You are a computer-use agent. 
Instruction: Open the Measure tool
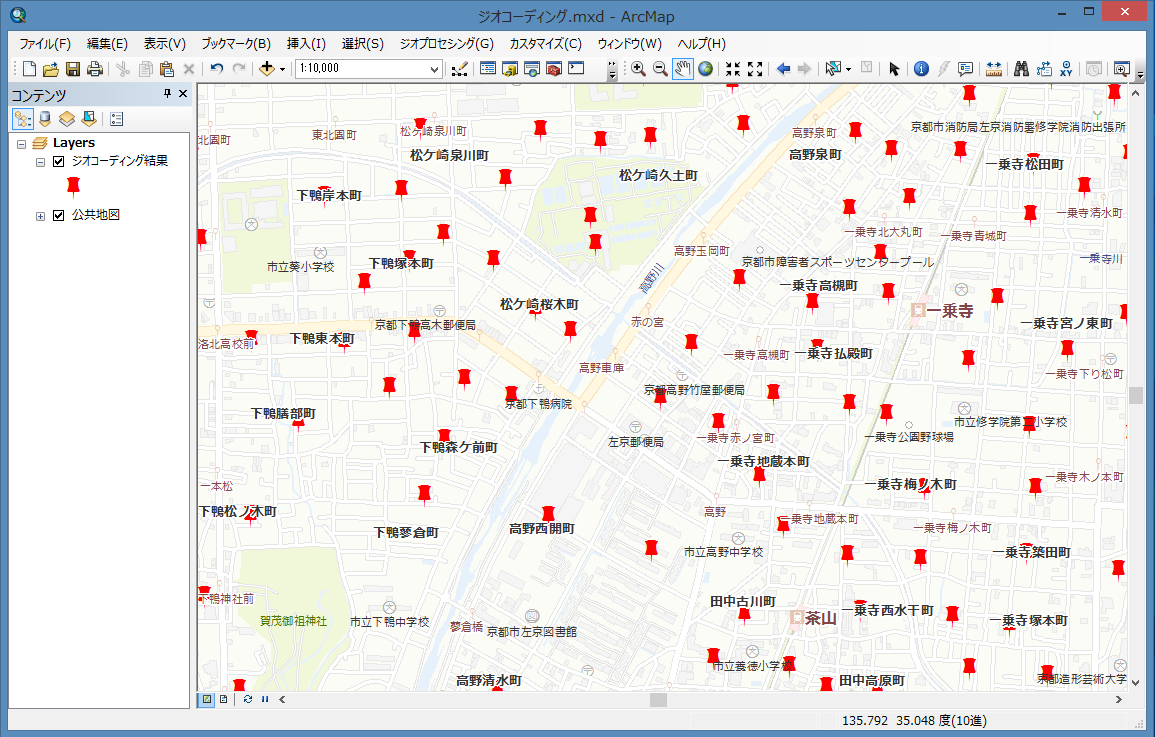[994, 68]
